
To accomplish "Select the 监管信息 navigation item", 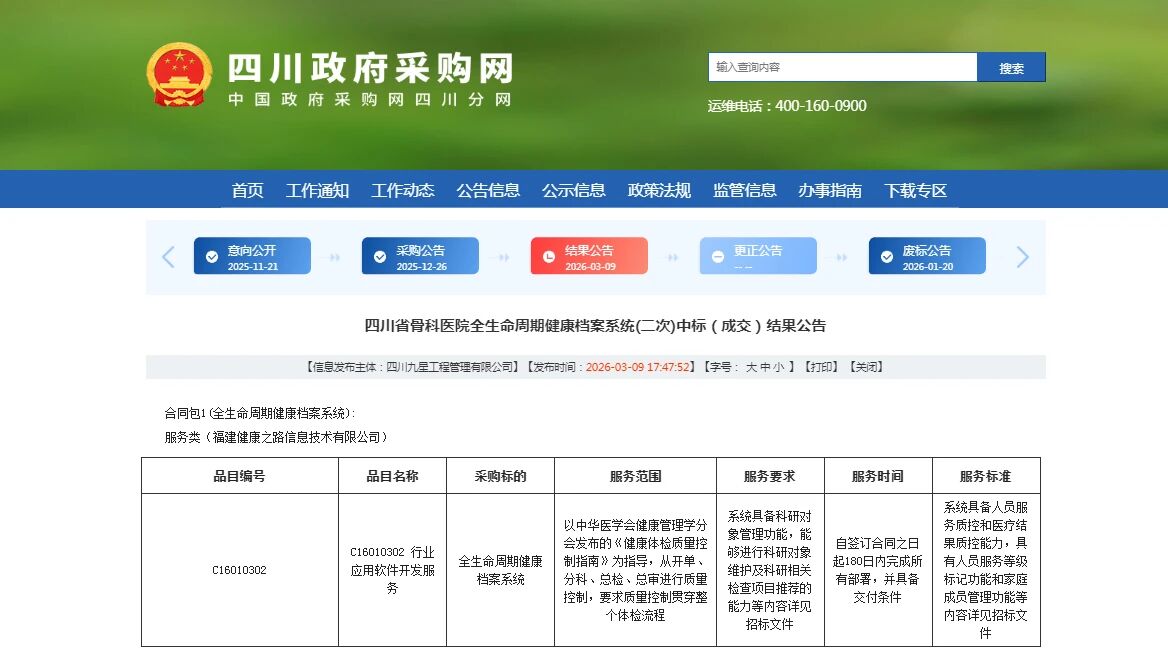I will tap(744, 190).
